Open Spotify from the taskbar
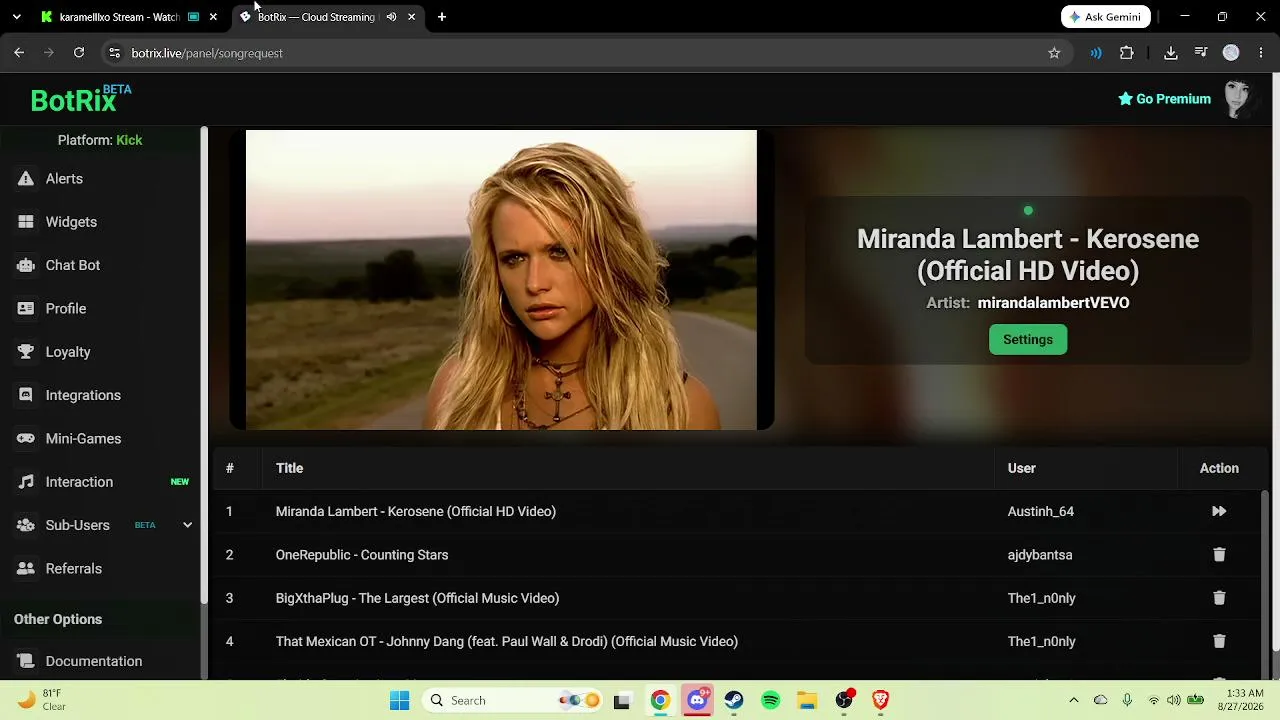The image size is (1280, 720). [x=771, y=700]
